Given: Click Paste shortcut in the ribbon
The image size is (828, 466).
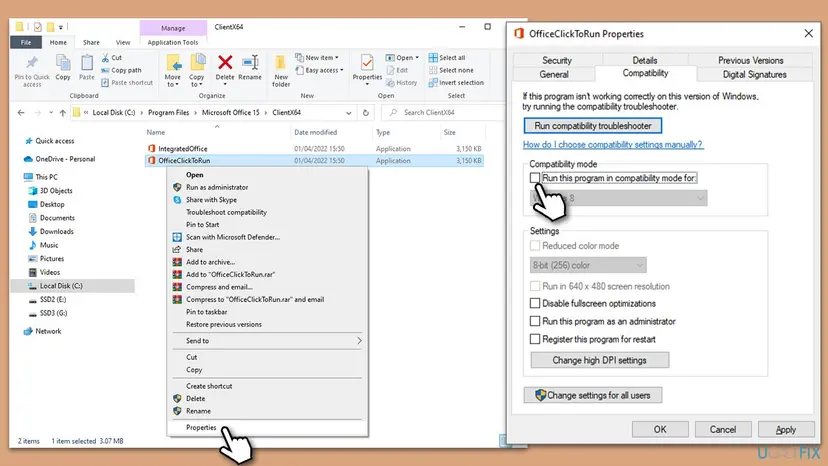Looking at the screenshot, I should coord(127,83).
